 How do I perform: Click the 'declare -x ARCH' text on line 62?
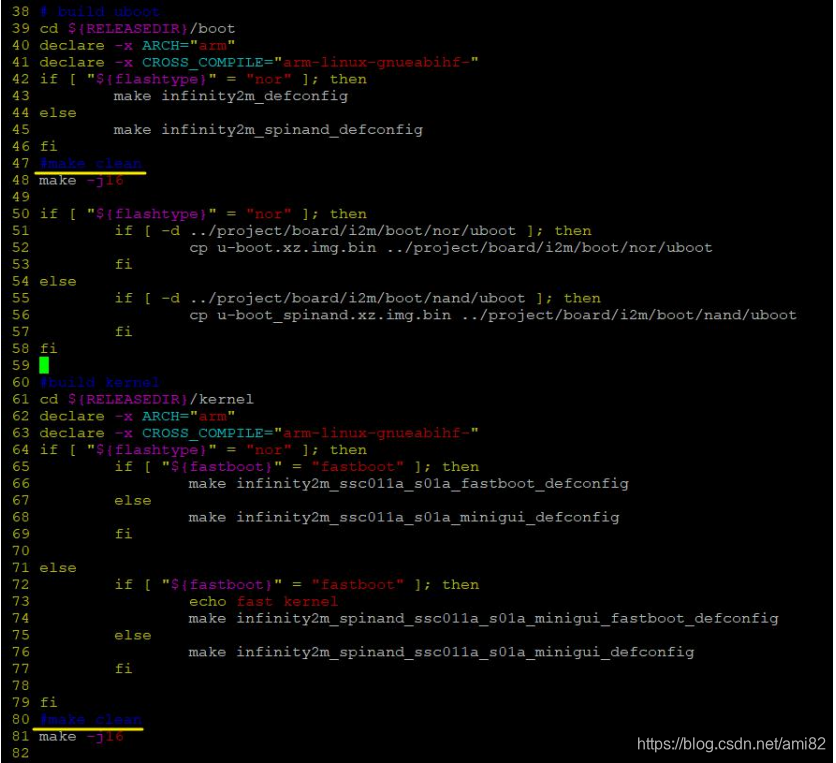[109, 416]
